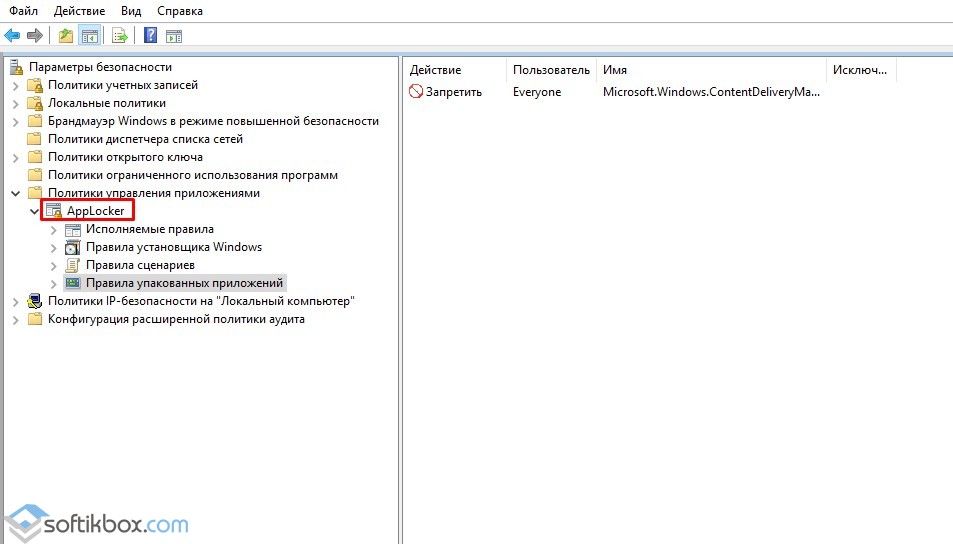This screenshot has height=544, width=953.
Task: Click the blue Back arrow in toolbar
Action: coord(12,36)
